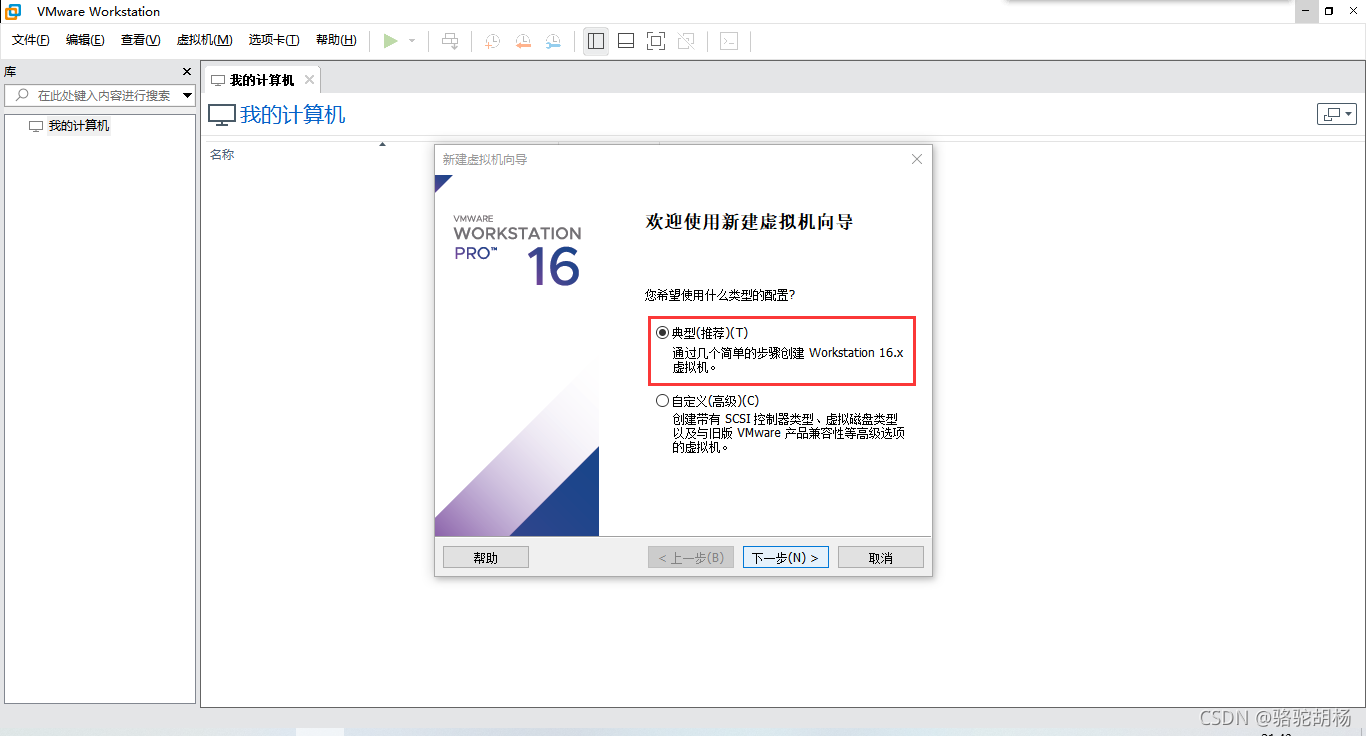Click the console view toolbar icon
Screen dimensions: 1366x736
point(730,41)
